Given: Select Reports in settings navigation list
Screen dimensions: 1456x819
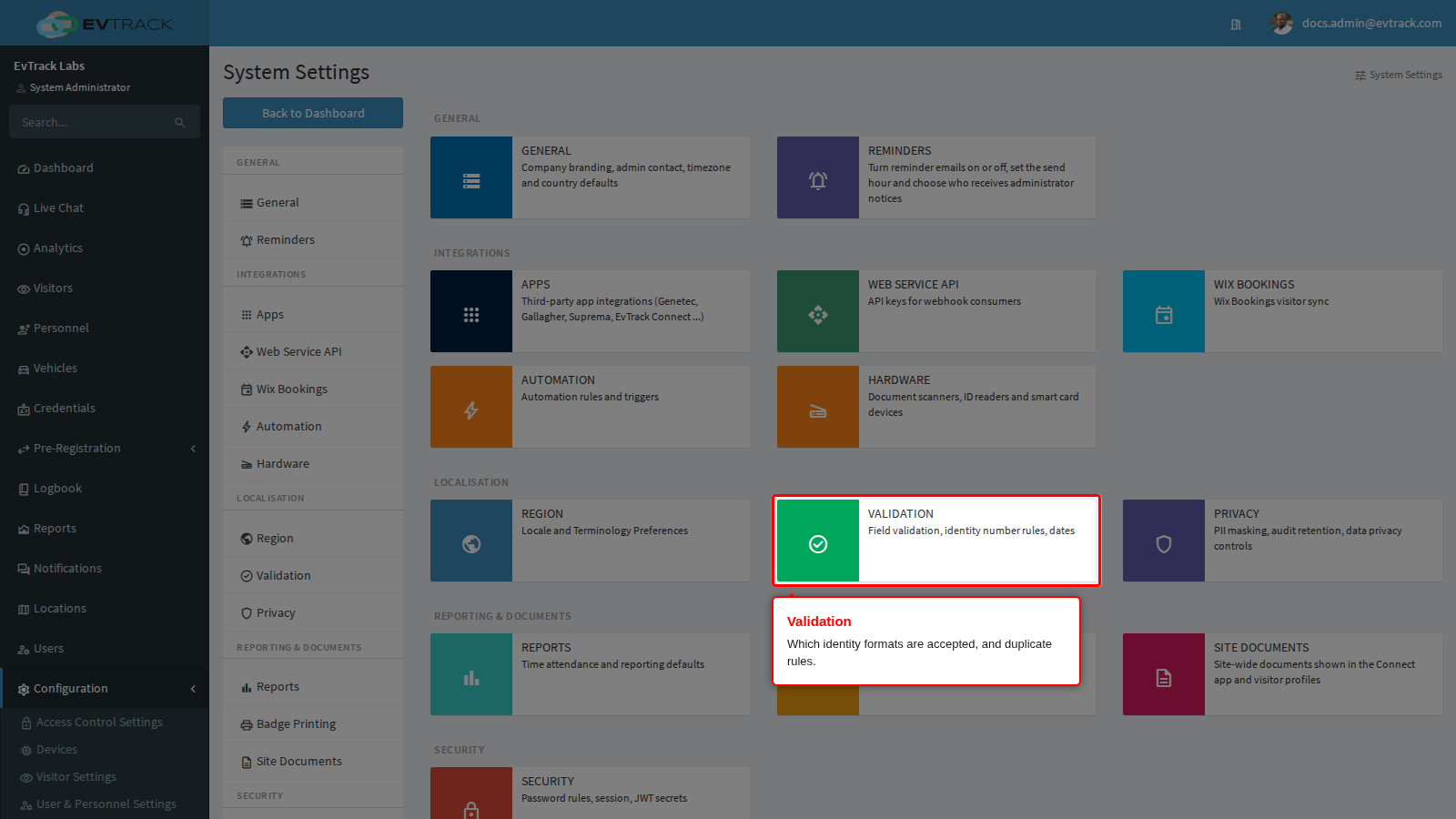Looking at the screenshot, I should click(x=313, y=687).
